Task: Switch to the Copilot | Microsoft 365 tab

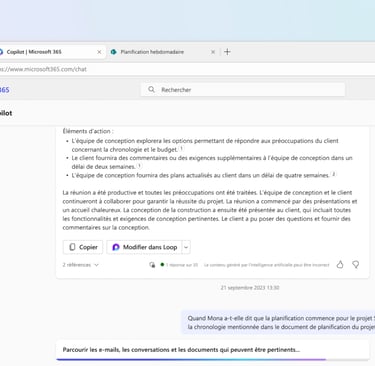Action: [50, 52]
